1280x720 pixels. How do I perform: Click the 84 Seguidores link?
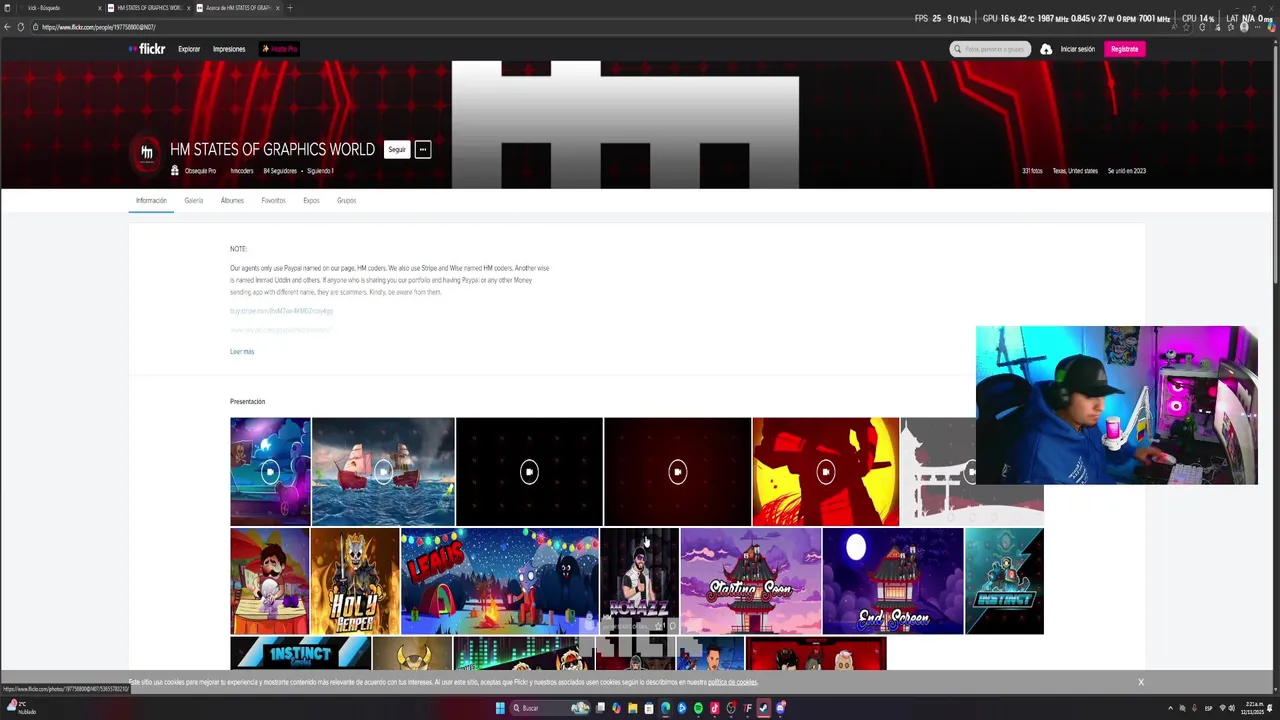coord(280,171)
